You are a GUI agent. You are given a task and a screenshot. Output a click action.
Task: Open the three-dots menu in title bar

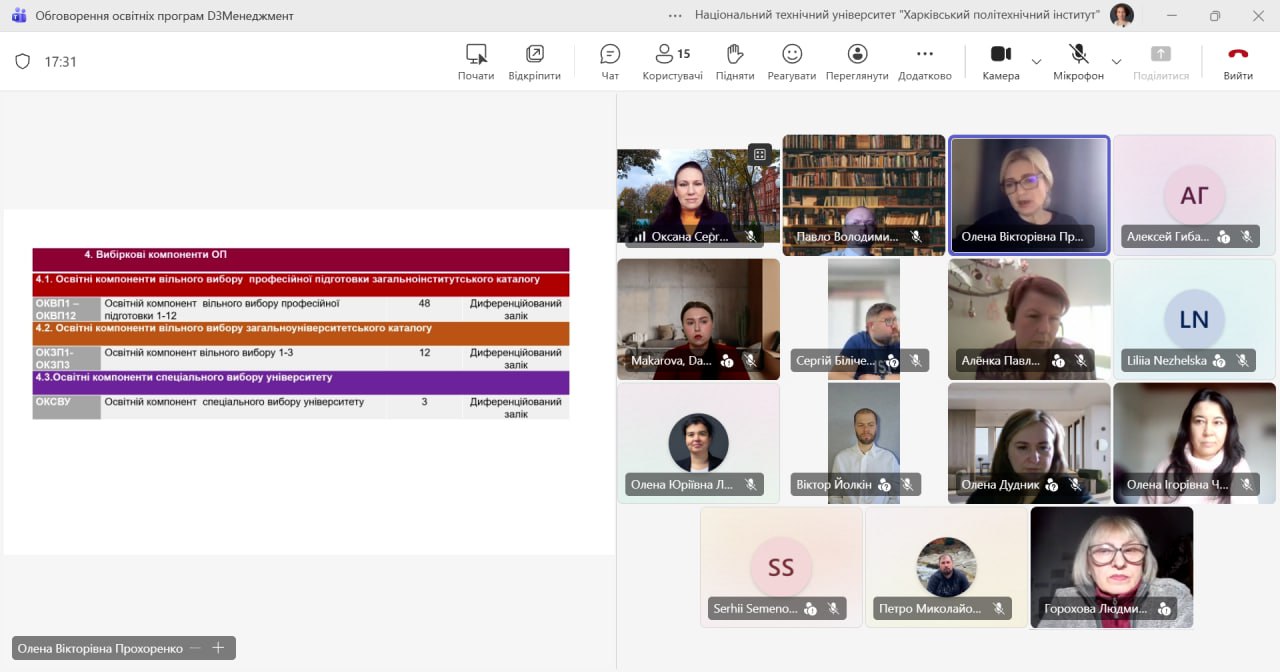point(676,15)
